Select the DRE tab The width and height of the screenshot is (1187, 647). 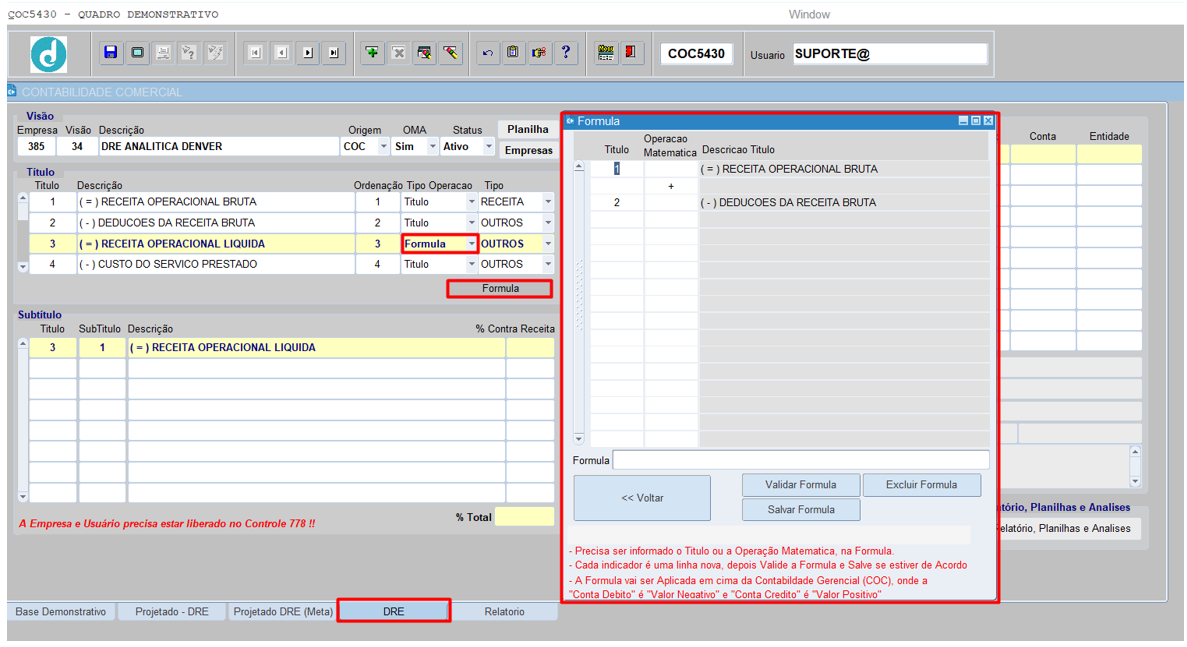(x=394, y=611)
